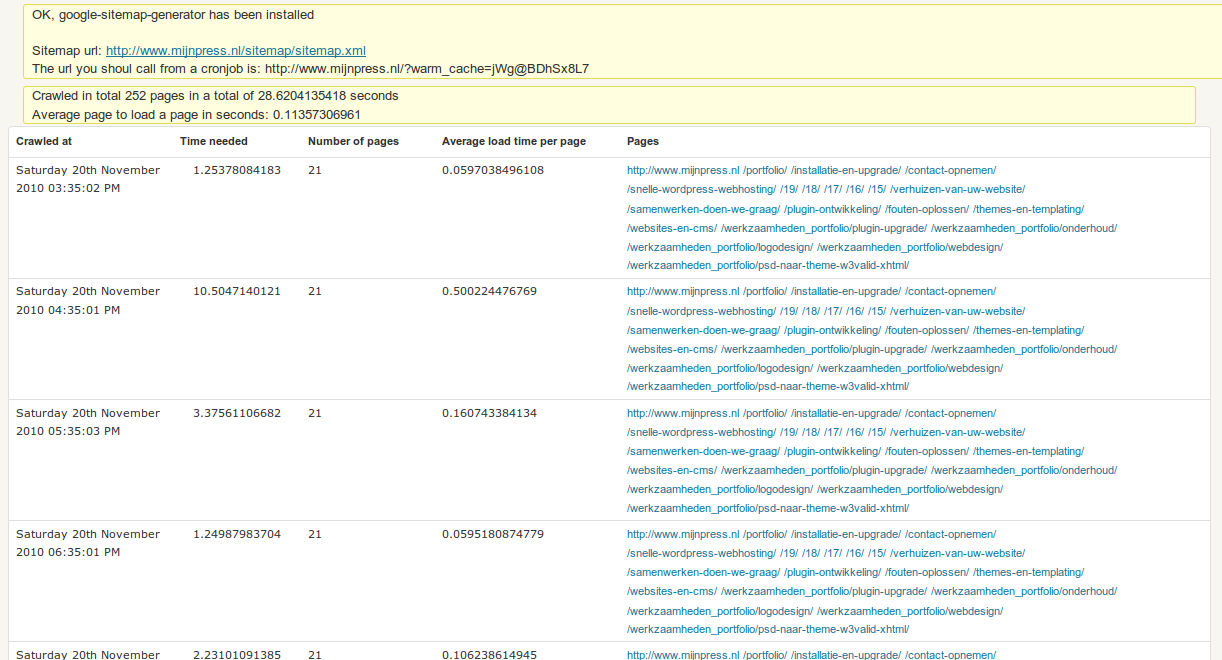Click the 04:35:01 PM crawl date cell
1222x660 pixels.
(x=88, y=300)
